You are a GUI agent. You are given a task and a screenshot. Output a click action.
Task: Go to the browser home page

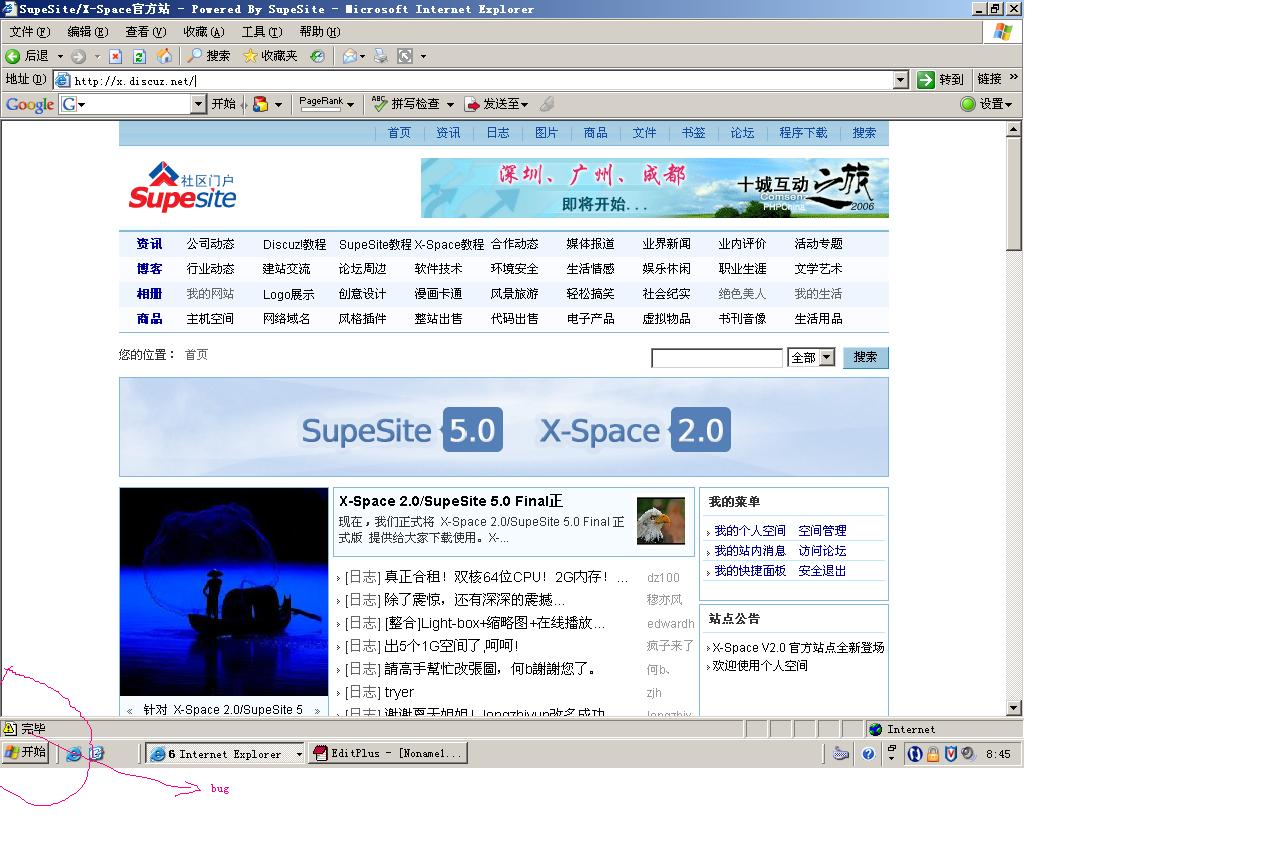(x=164, y=56)
